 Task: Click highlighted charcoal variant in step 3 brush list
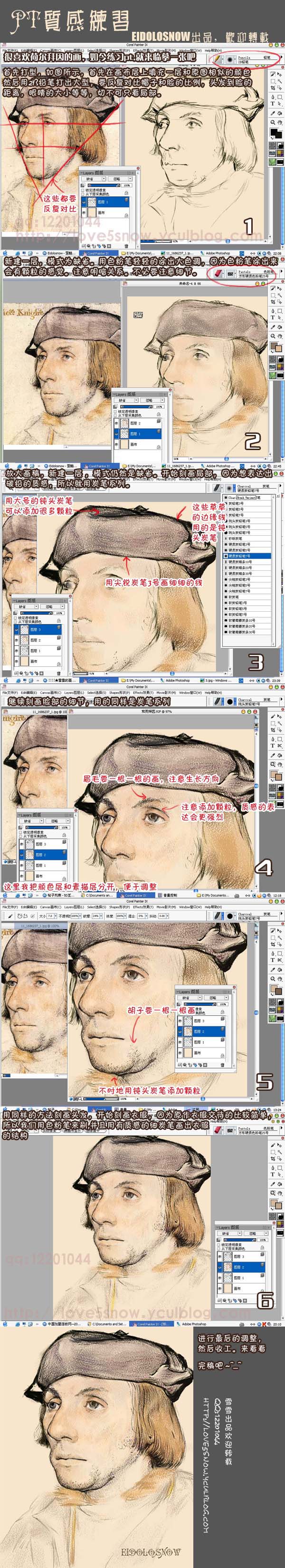point(248,556)
